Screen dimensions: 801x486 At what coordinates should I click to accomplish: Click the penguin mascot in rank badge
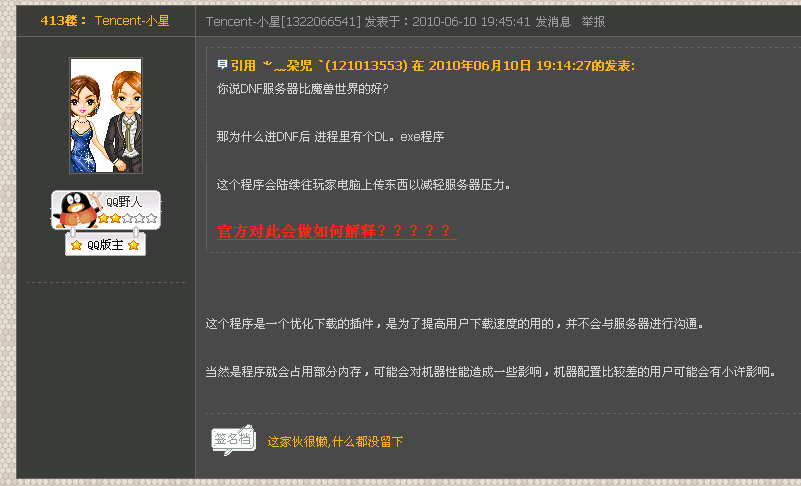[x=76, y=209]
